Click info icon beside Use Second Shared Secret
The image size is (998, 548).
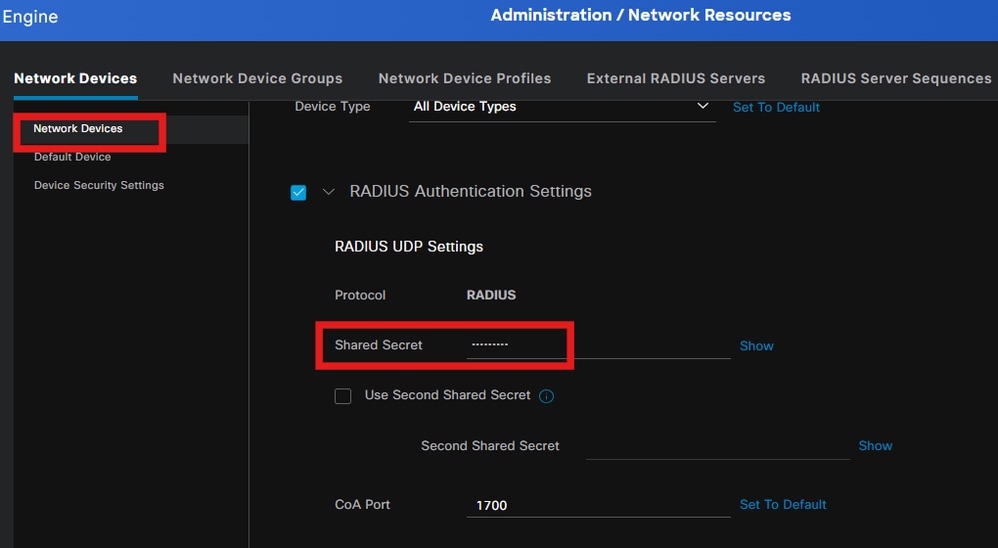(x=546, y=396)
